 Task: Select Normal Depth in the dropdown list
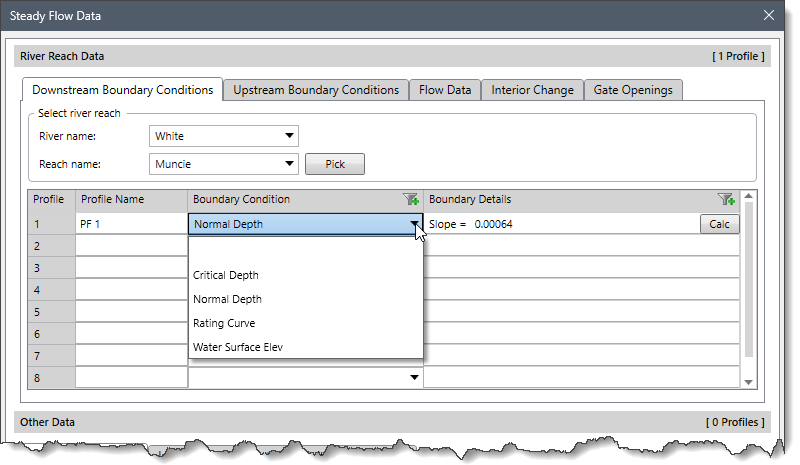click(227, 299)
